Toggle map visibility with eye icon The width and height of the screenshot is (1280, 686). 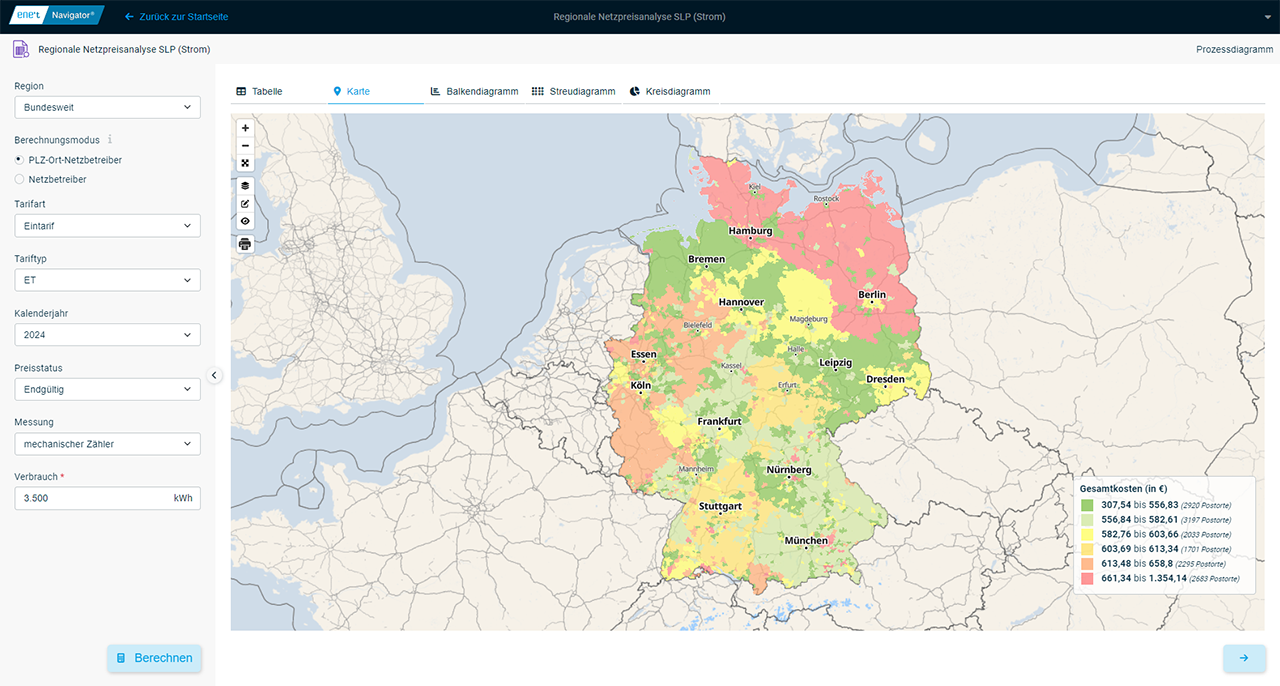tap(245, 221)
